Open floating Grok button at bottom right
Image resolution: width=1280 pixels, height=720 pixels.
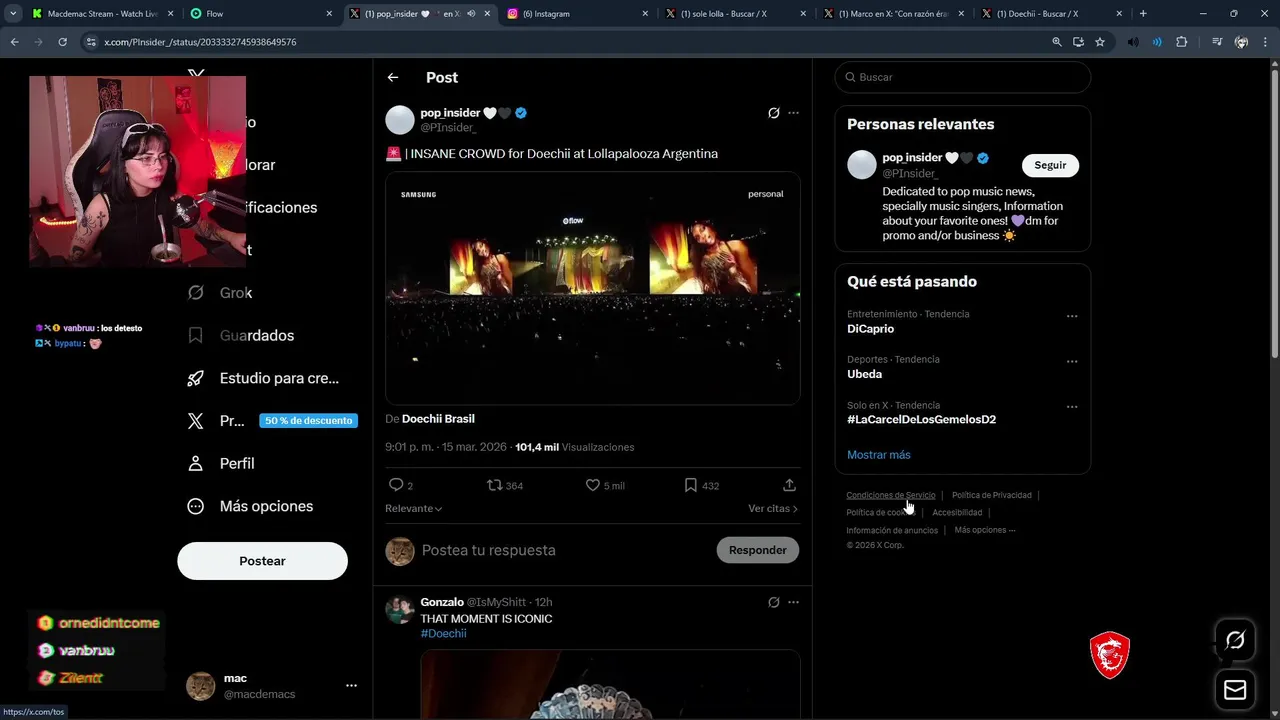click(1235, 640)
